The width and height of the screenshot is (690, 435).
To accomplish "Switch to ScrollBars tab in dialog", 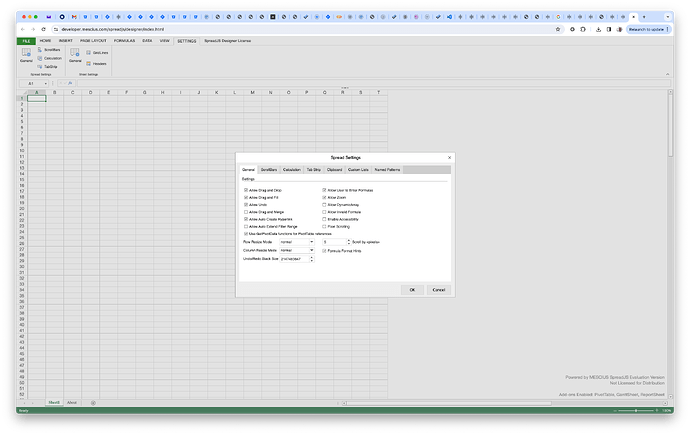I will (269, 170).
